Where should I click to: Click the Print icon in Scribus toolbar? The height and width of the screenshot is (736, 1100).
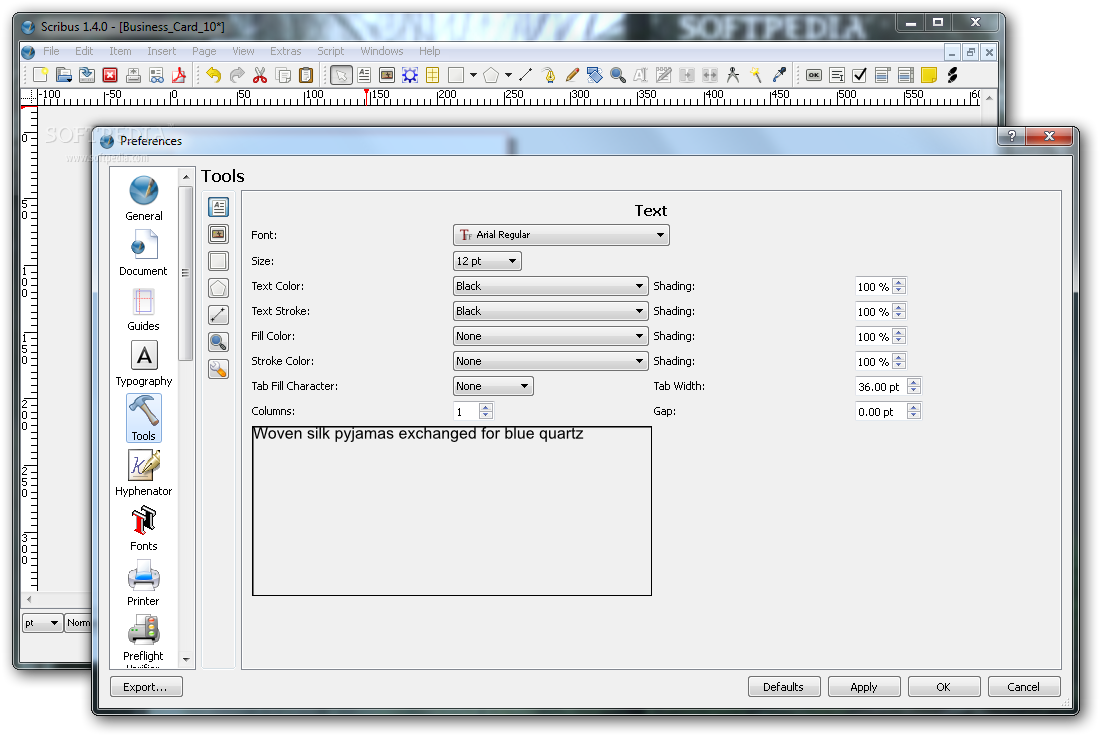[133, 75]
